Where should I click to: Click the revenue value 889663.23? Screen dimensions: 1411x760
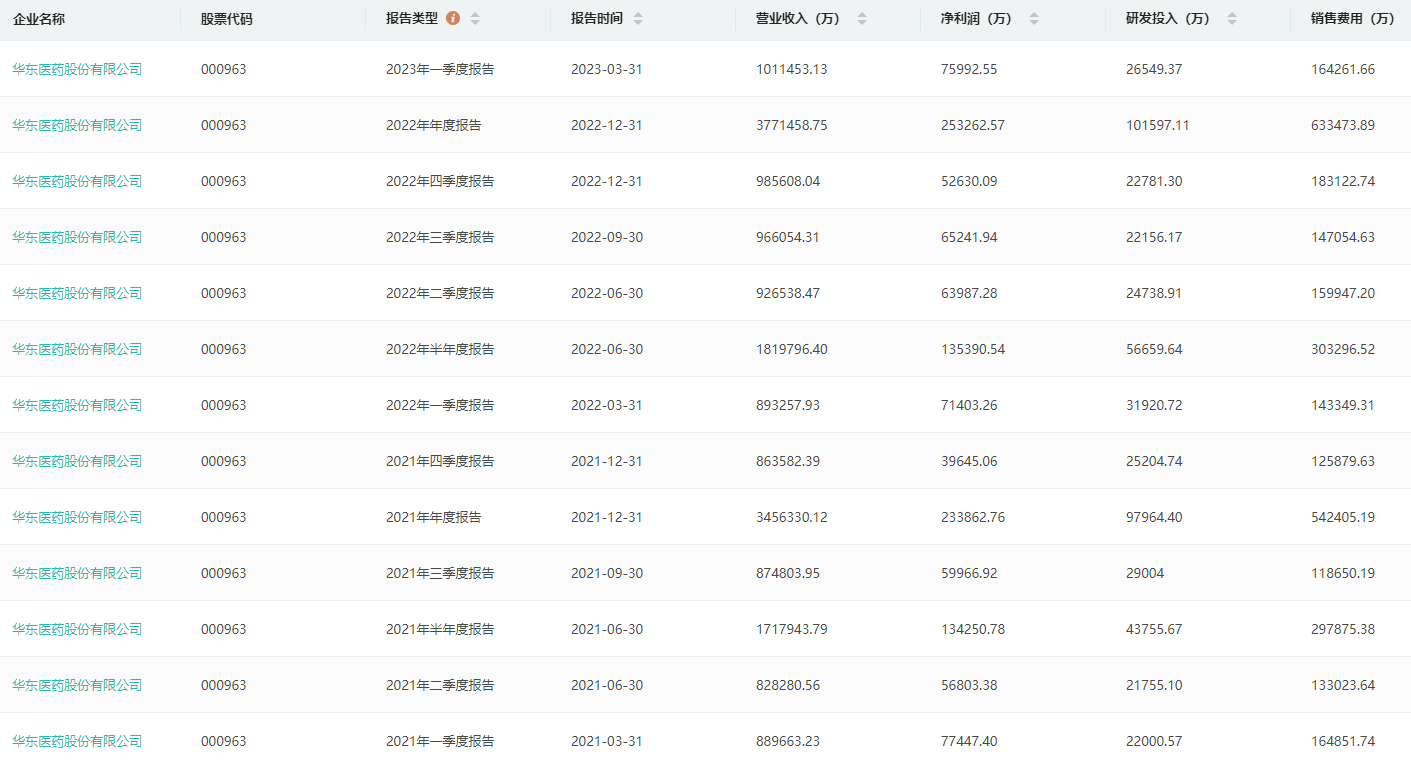point(788,741)
